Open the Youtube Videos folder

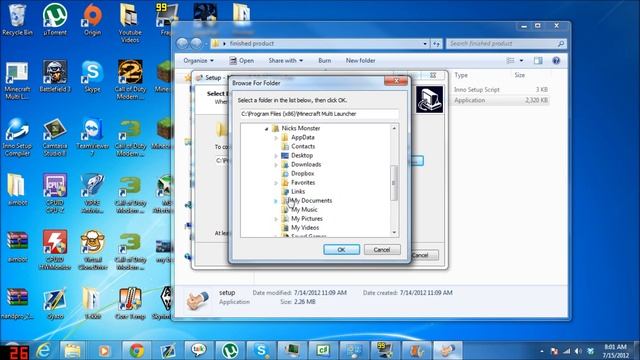pos(130,23)
